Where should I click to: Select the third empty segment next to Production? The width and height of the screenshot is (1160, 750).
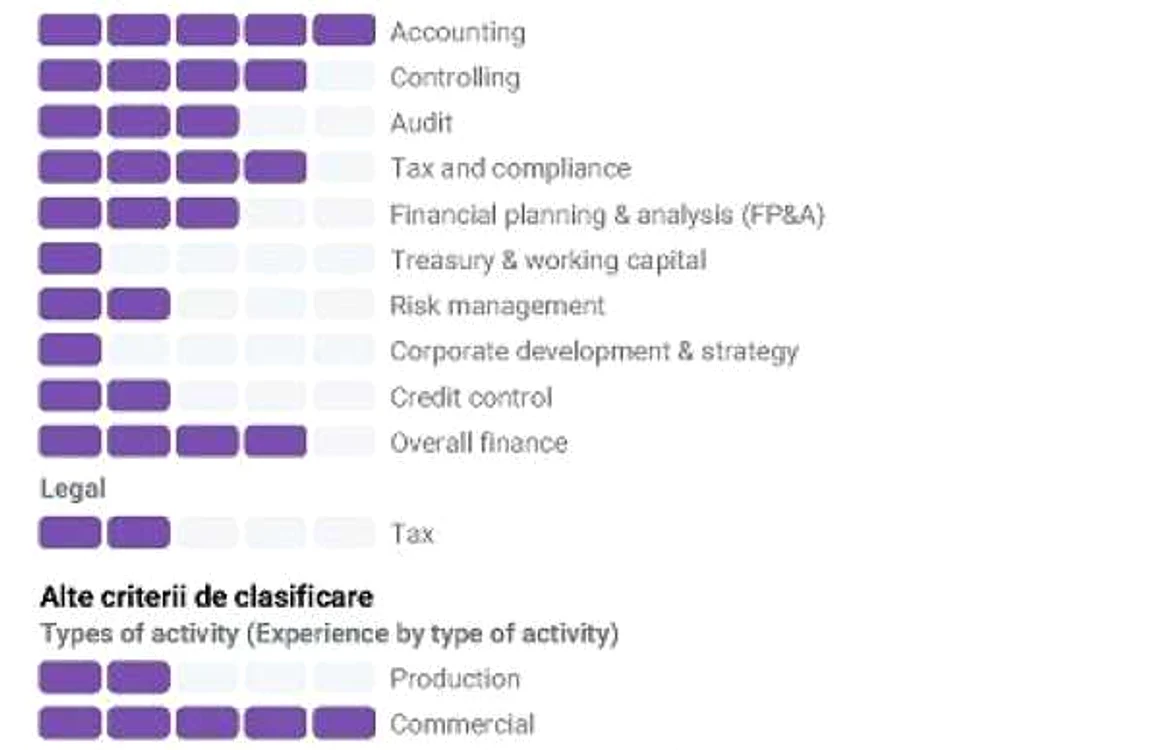coord(207,678)
